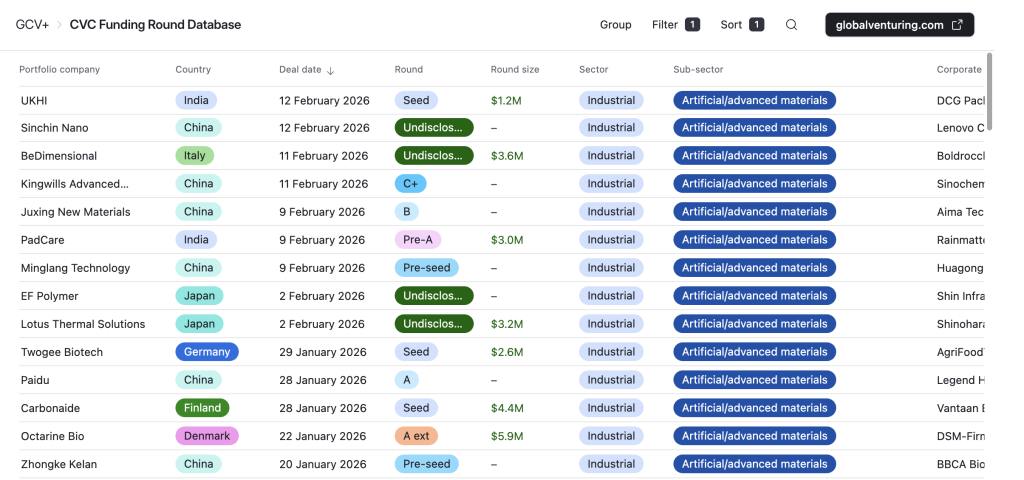
Task: Click the Germany country tag
Action: pyautogui.click(x=207, y=352)
